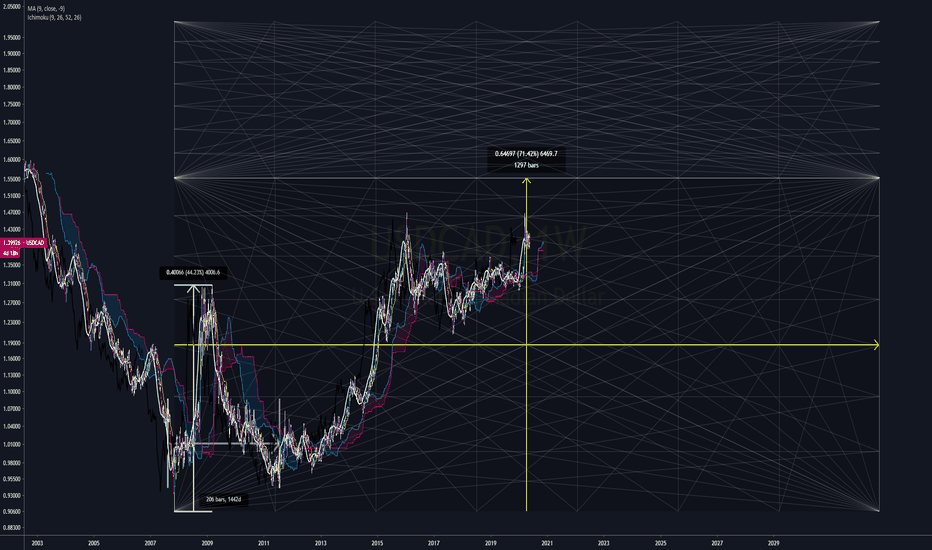Click the 1.23000 price axis label
This screenshot has height=550, width=932.
point(12,323)
